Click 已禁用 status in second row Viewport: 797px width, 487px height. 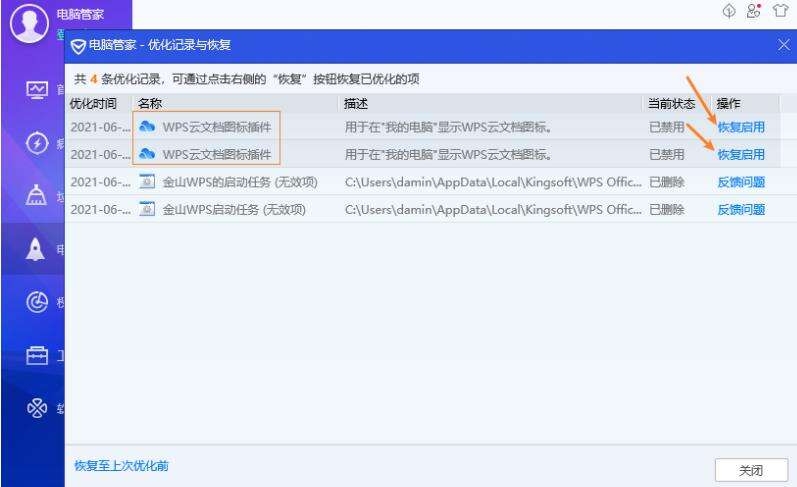667,155
